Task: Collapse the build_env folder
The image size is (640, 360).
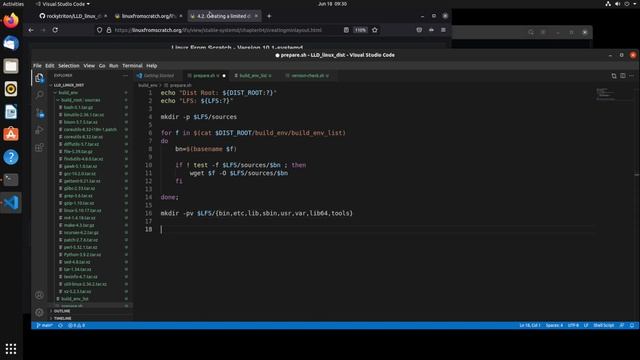Action: click(x=68, y=93)
